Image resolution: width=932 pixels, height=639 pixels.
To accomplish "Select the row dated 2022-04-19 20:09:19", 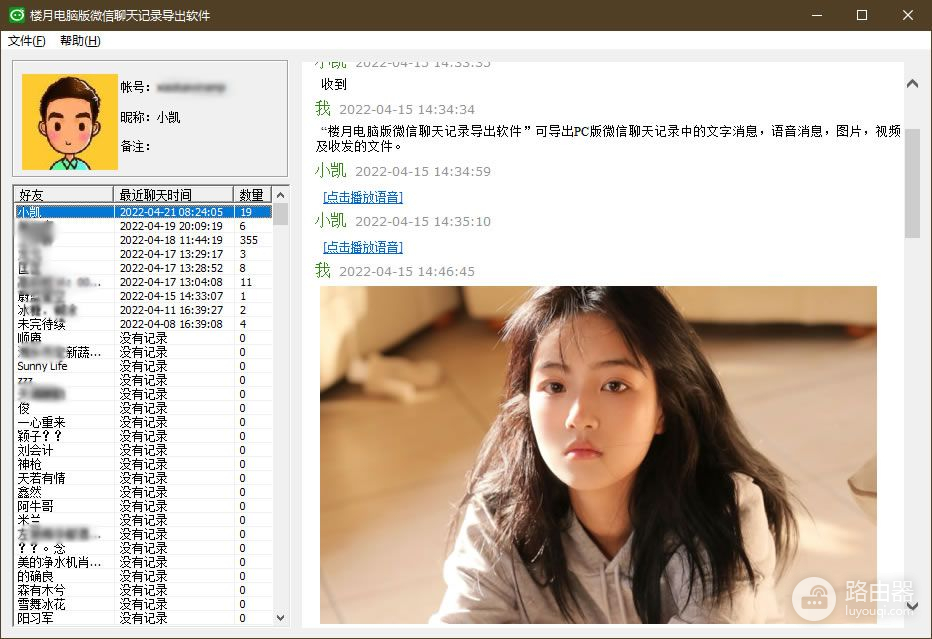I will coord(143,226).
